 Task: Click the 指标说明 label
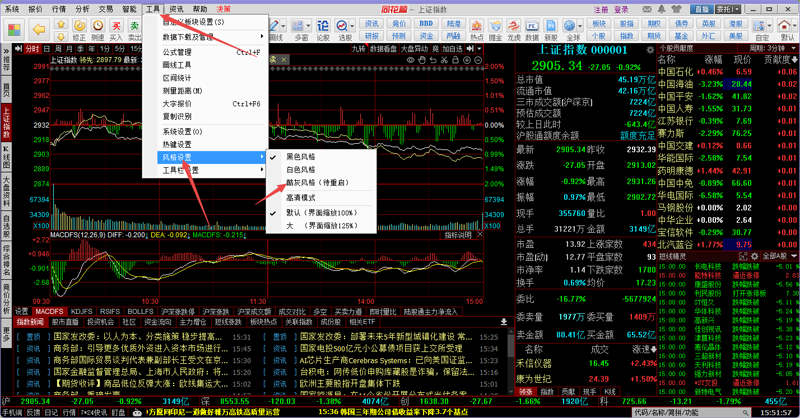tap(458, 235)
